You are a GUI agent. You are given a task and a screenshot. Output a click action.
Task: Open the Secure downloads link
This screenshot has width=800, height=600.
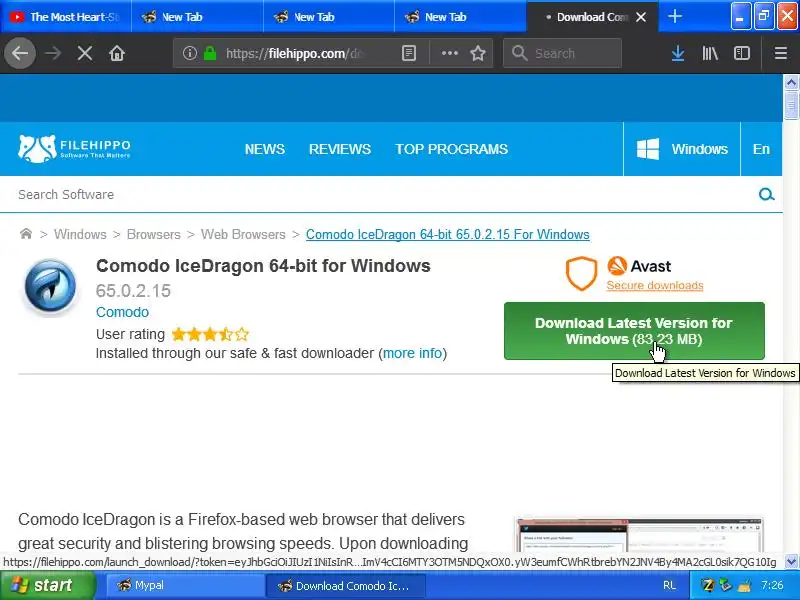655,285
